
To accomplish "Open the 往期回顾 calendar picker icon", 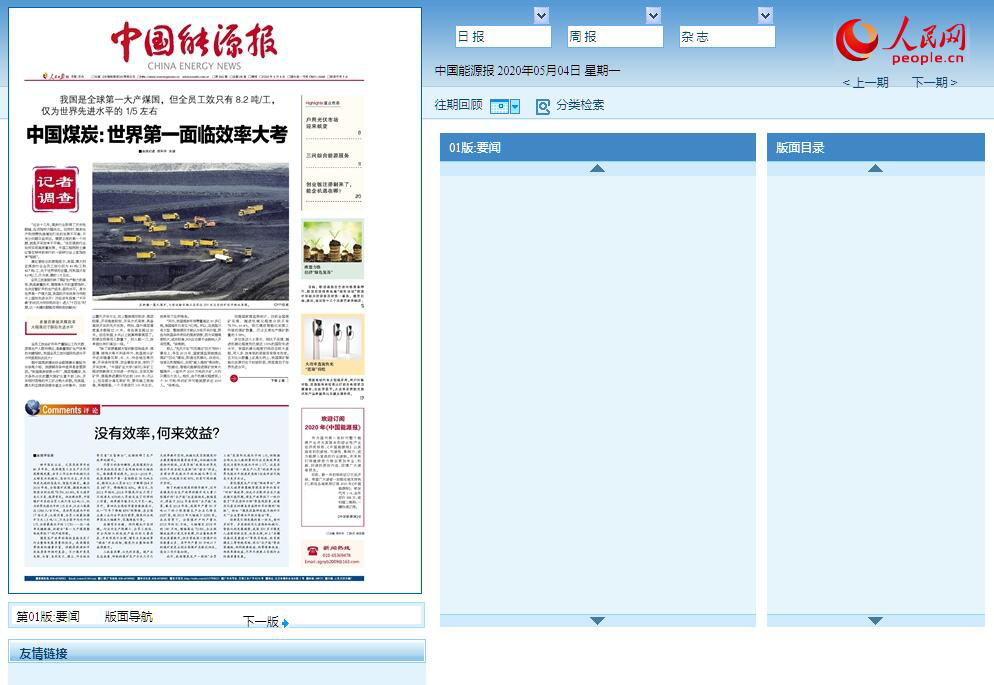I will (x=505, y=106).
